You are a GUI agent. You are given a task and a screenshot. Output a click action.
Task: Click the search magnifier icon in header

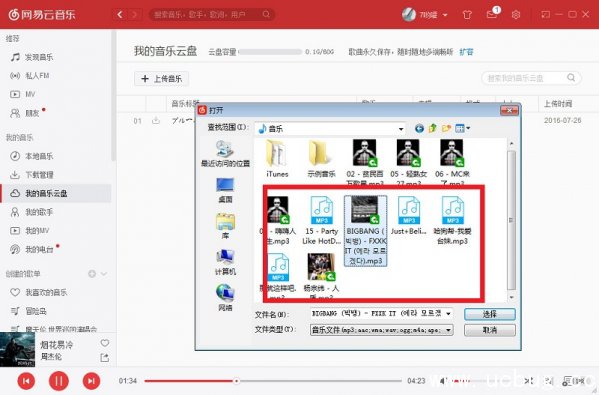coord(266,15)
